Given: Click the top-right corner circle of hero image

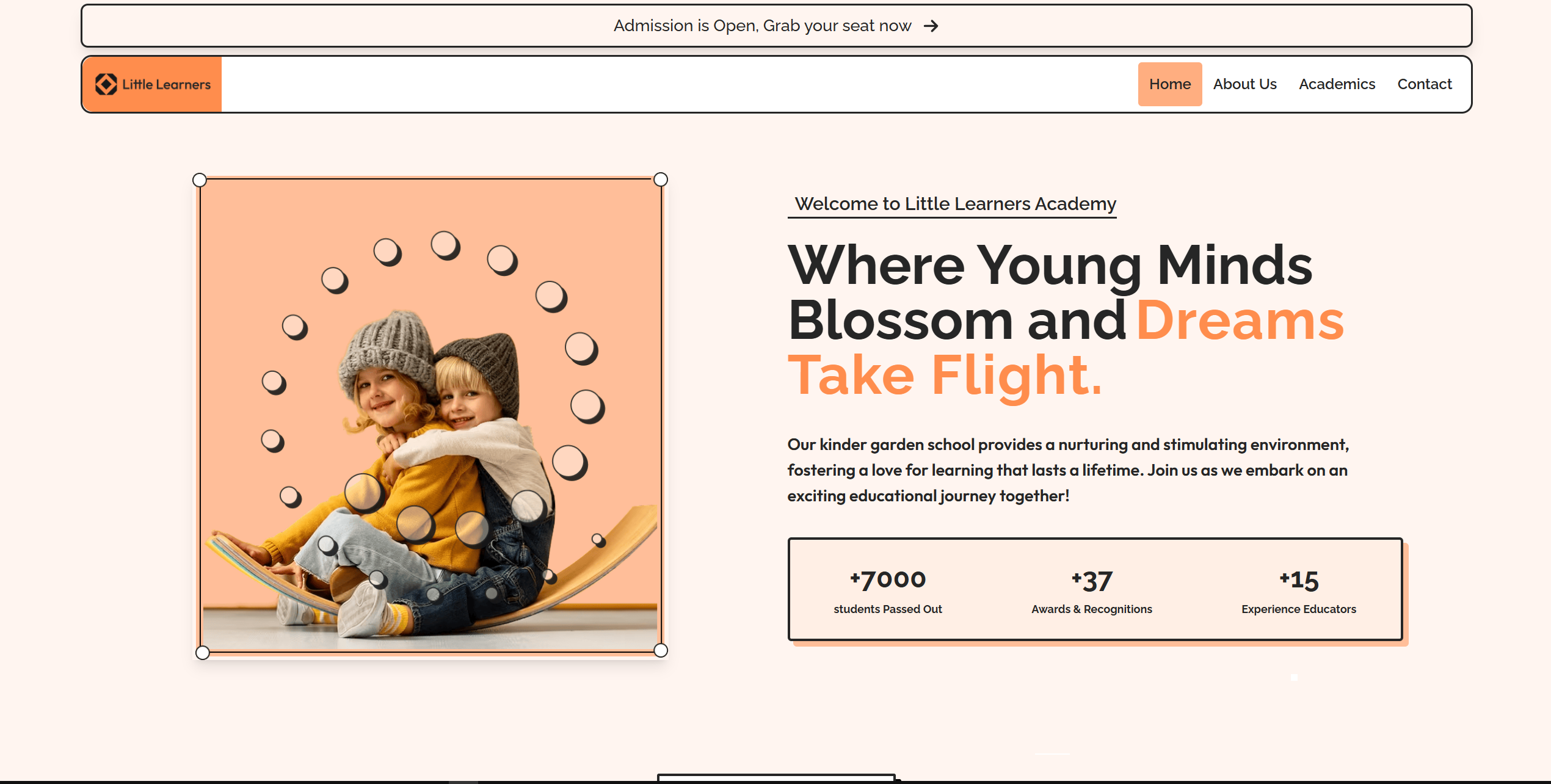Looking at the screenshot, I should (x=661, y=179).
